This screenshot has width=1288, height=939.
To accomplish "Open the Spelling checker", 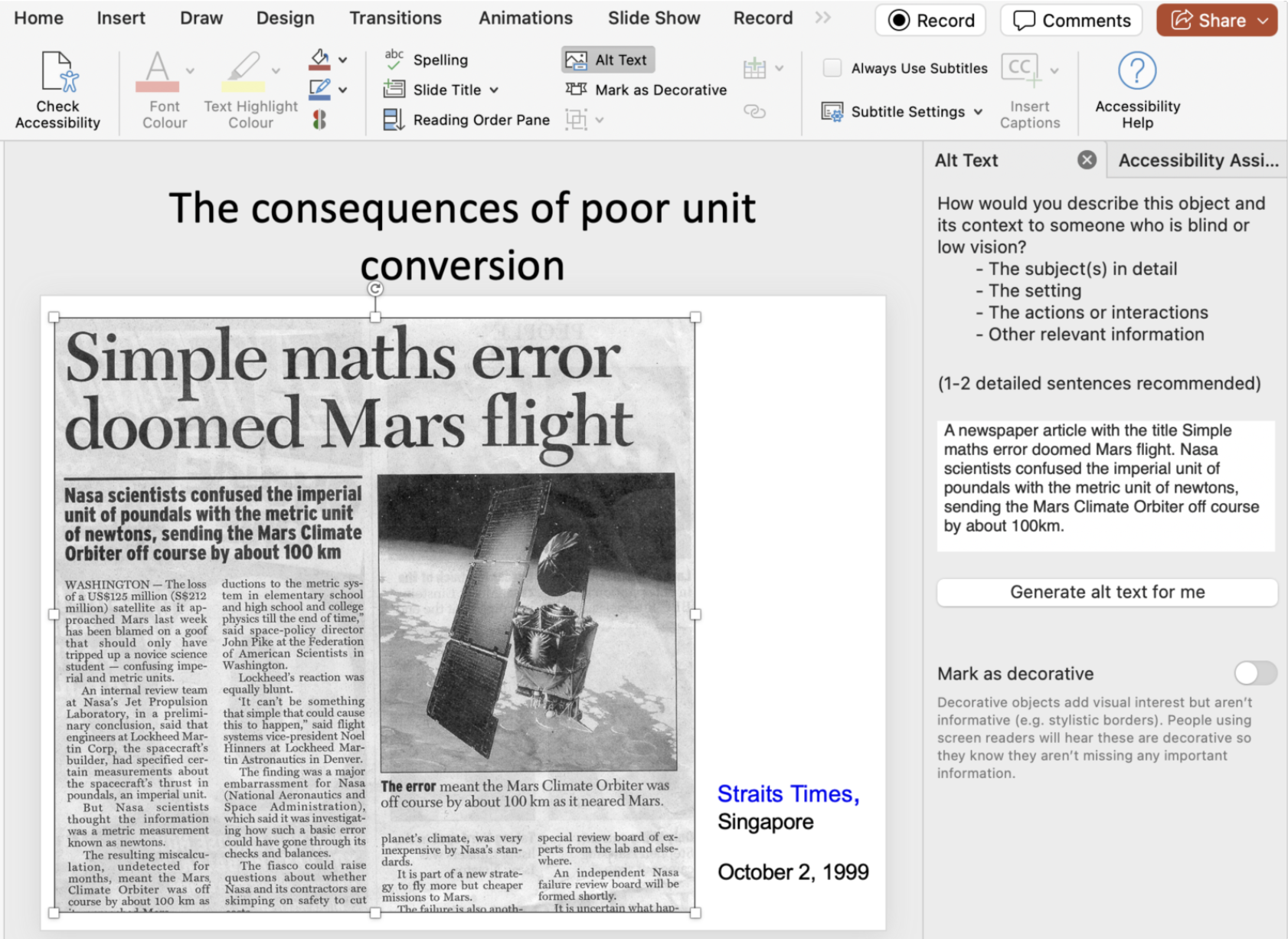I will tap(426, 60).
